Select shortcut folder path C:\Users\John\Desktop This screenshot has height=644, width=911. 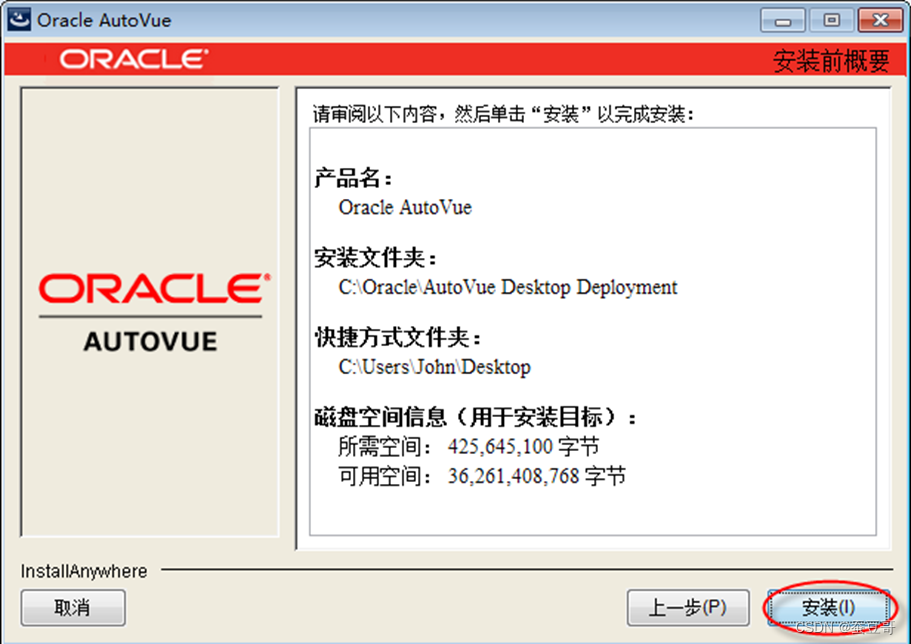pos(435,367)
